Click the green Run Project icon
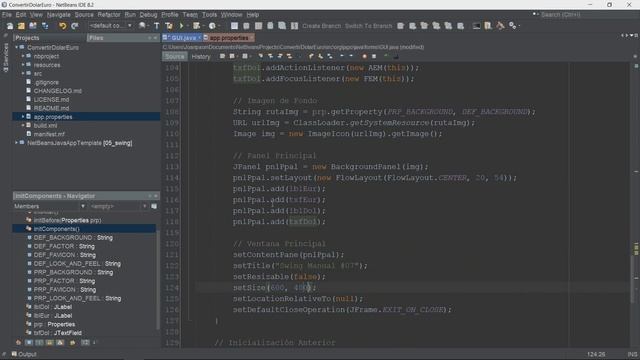This screenshot has height=360, width=640. tap(182, 26)
